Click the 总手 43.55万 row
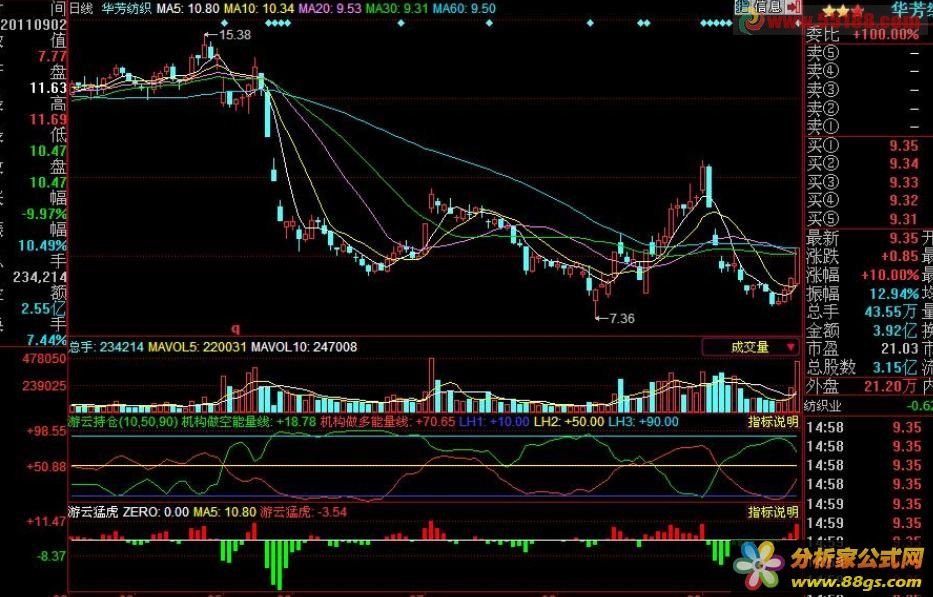 click(x=863, y=312)
